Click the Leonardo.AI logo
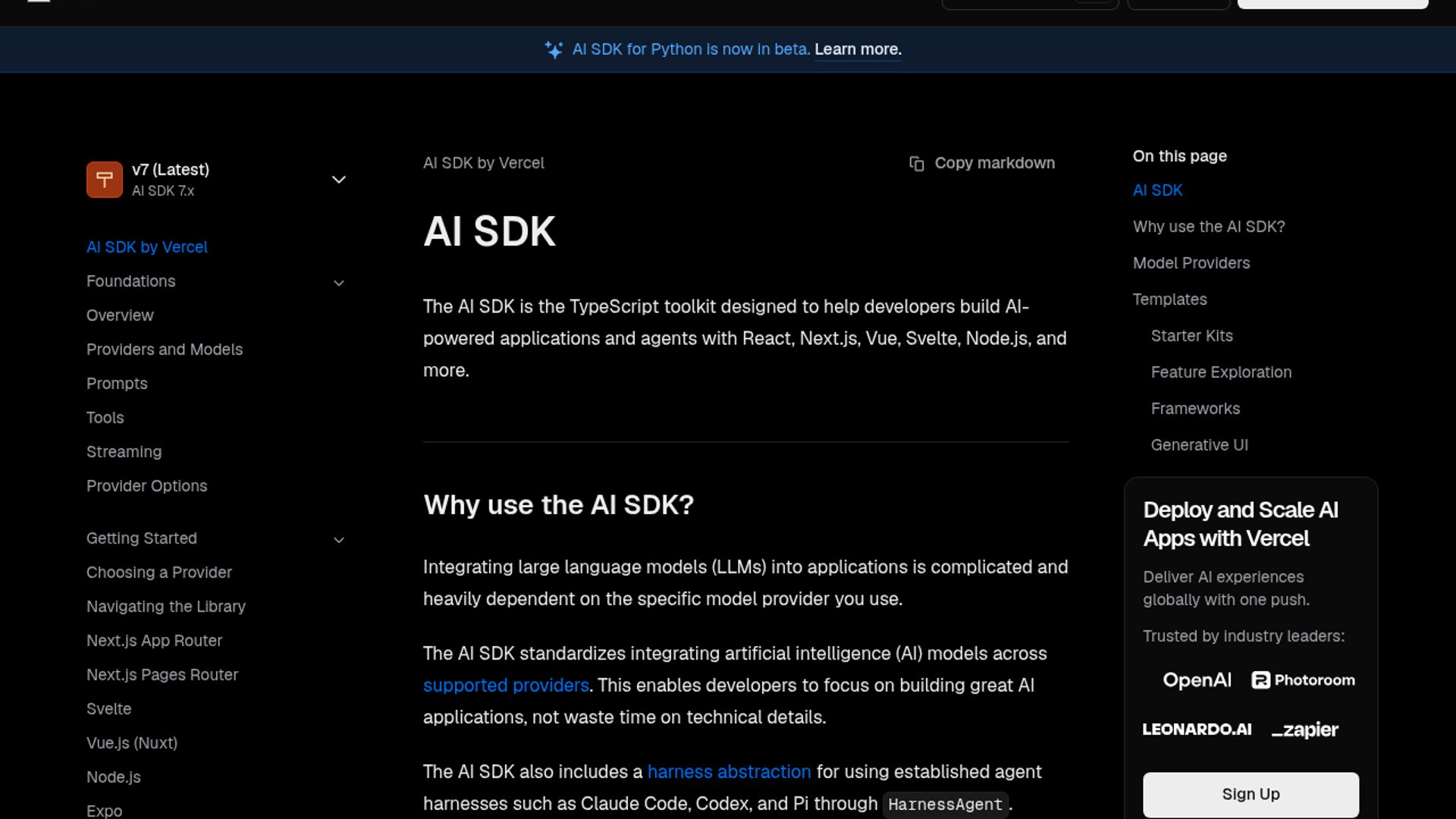The image size is (1456, 819). click(1197, 730)
